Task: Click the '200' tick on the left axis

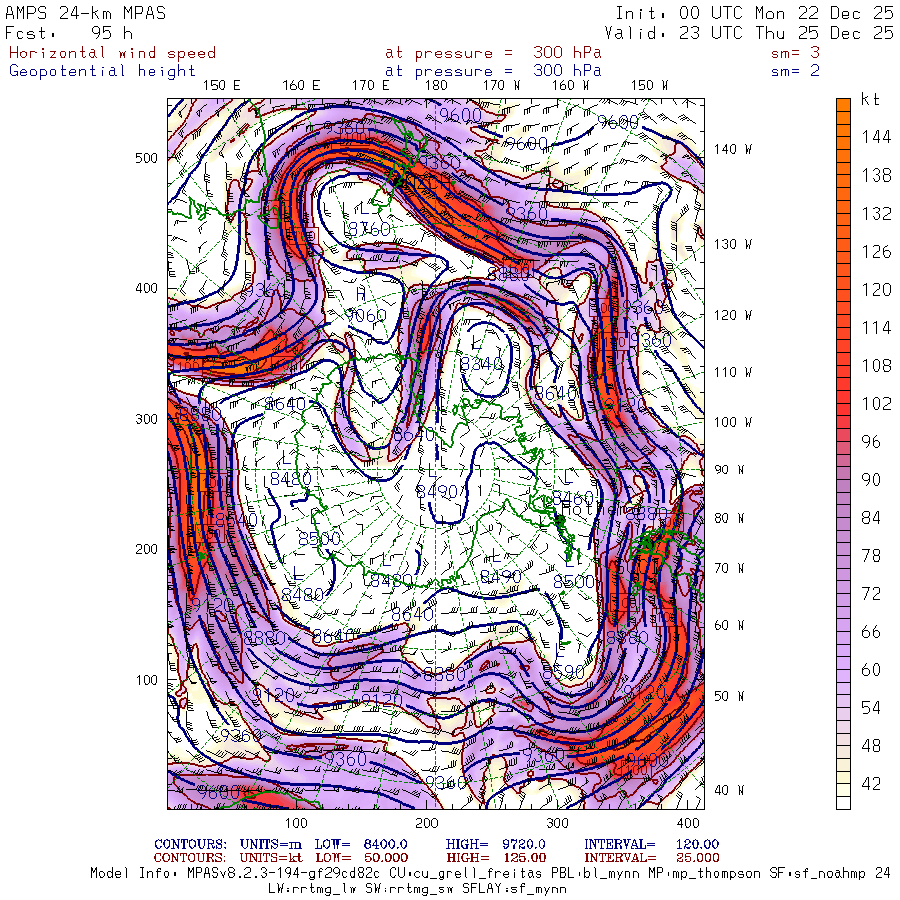Action: point(146,549)
